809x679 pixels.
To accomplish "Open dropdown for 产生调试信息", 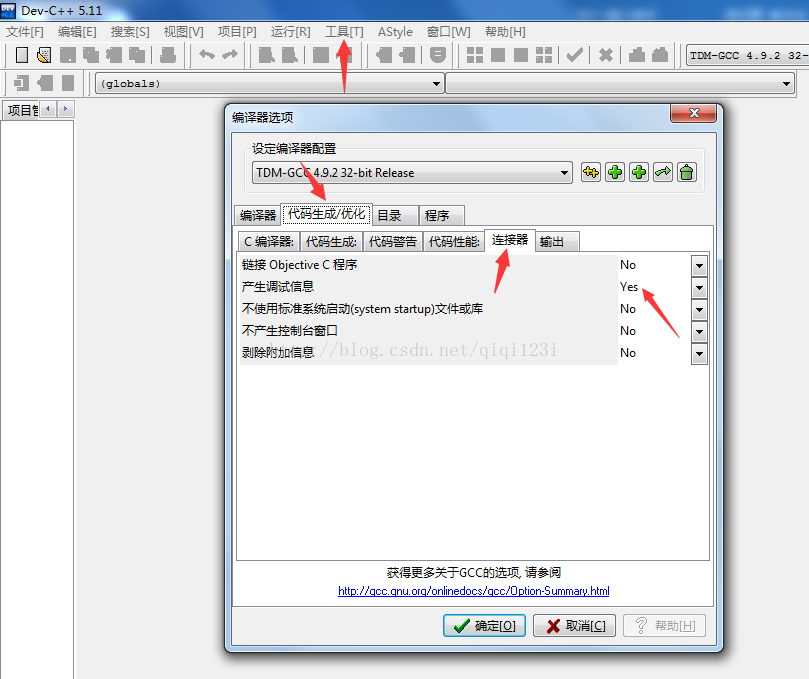I will pos(699,288).
